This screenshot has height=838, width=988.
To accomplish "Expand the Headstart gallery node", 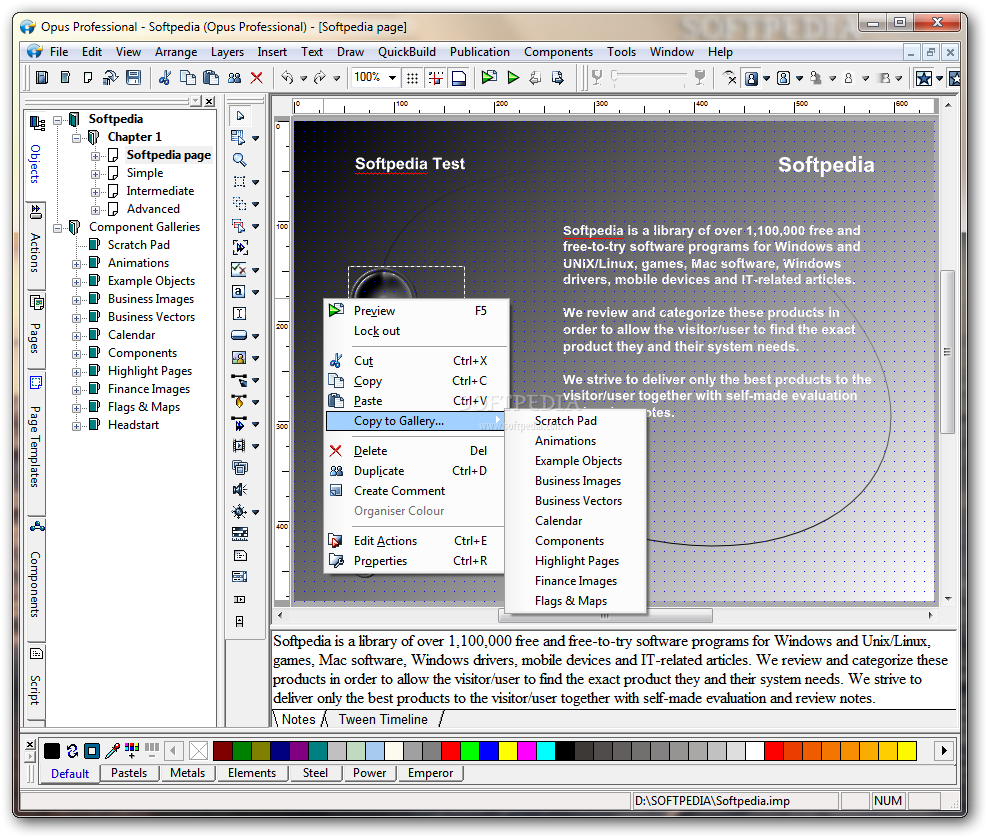I will click(x=76, y=426).
